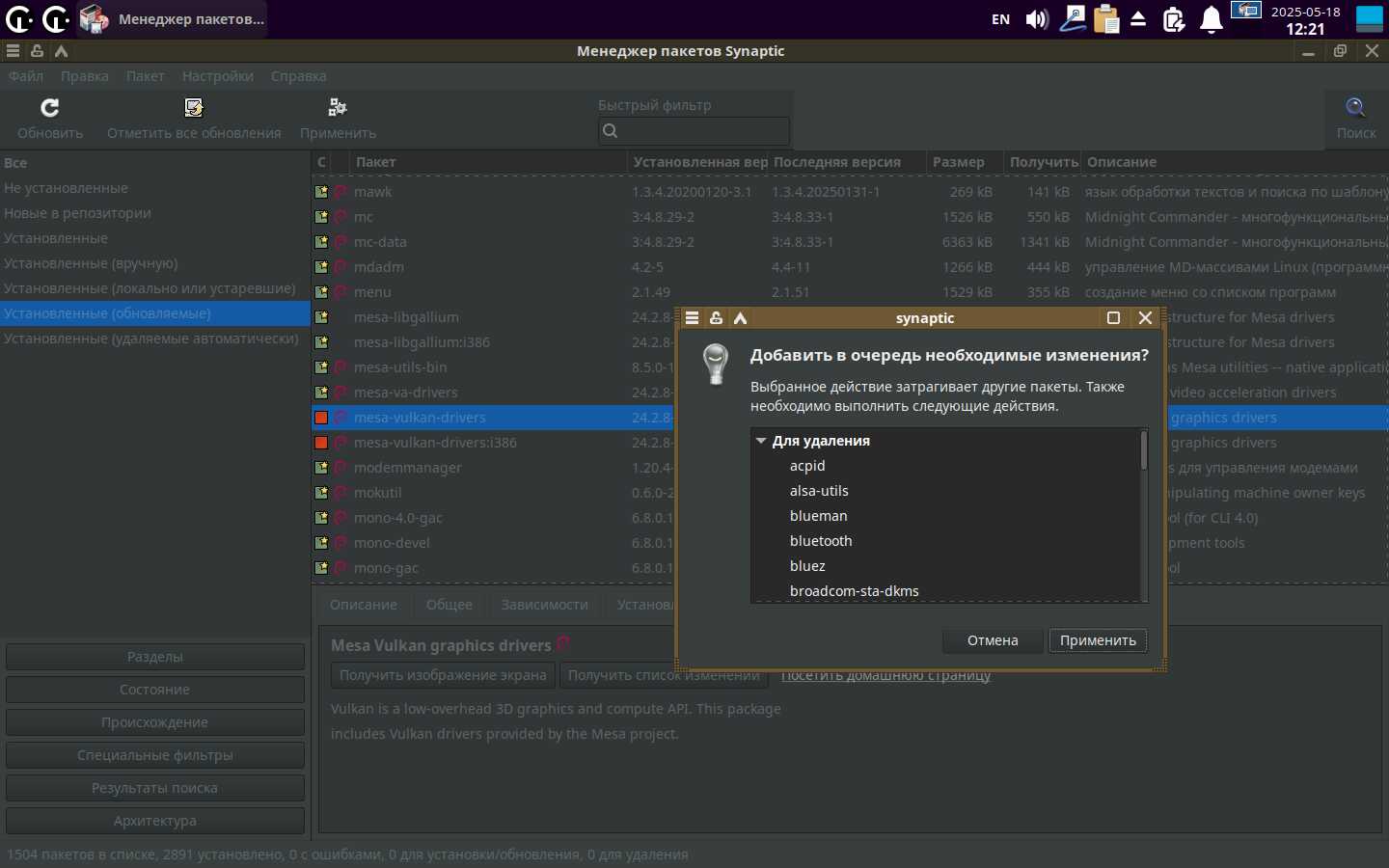Click the status checkbox for modemmanager

tap(321, 468)
